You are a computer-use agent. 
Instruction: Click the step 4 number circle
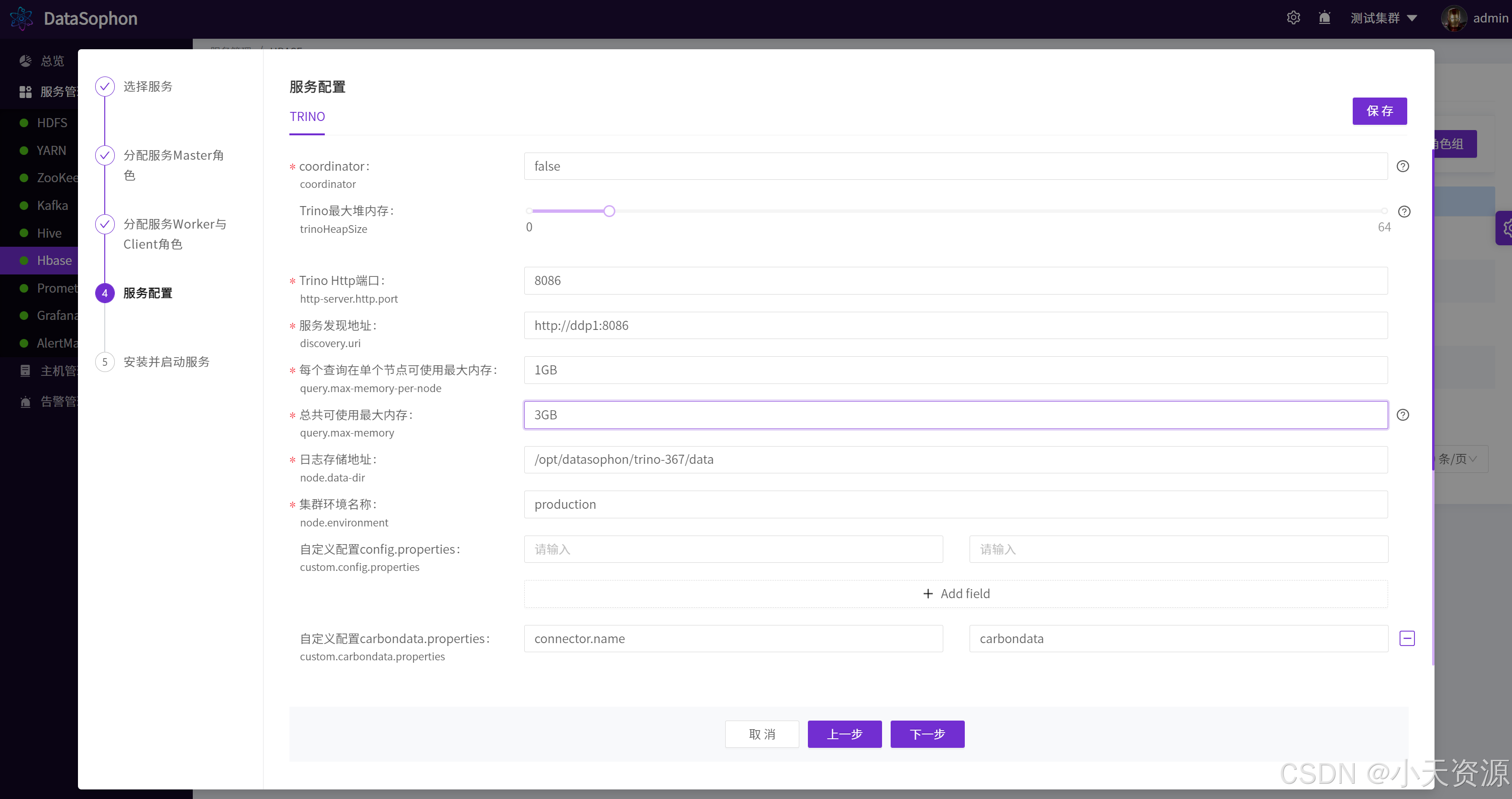[x=104, y=293]
